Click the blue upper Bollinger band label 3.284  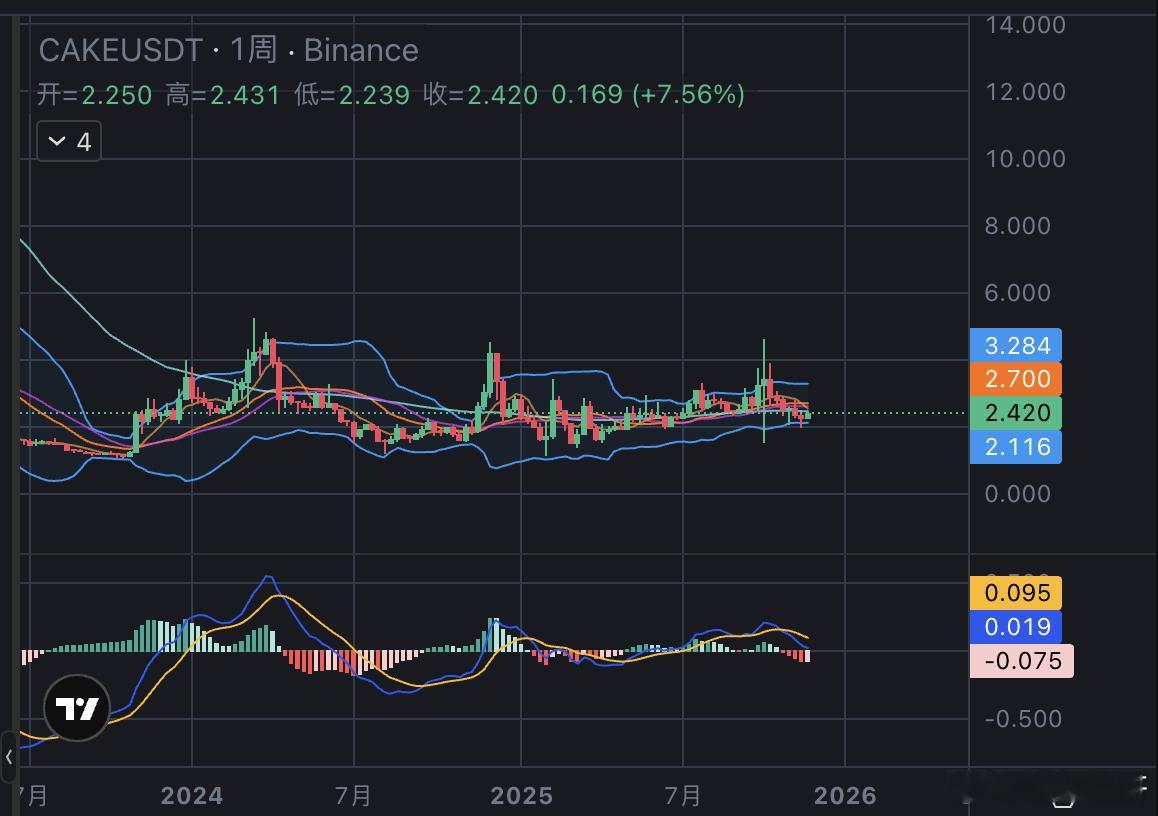pyautogui.click(x=1016, y=345)
